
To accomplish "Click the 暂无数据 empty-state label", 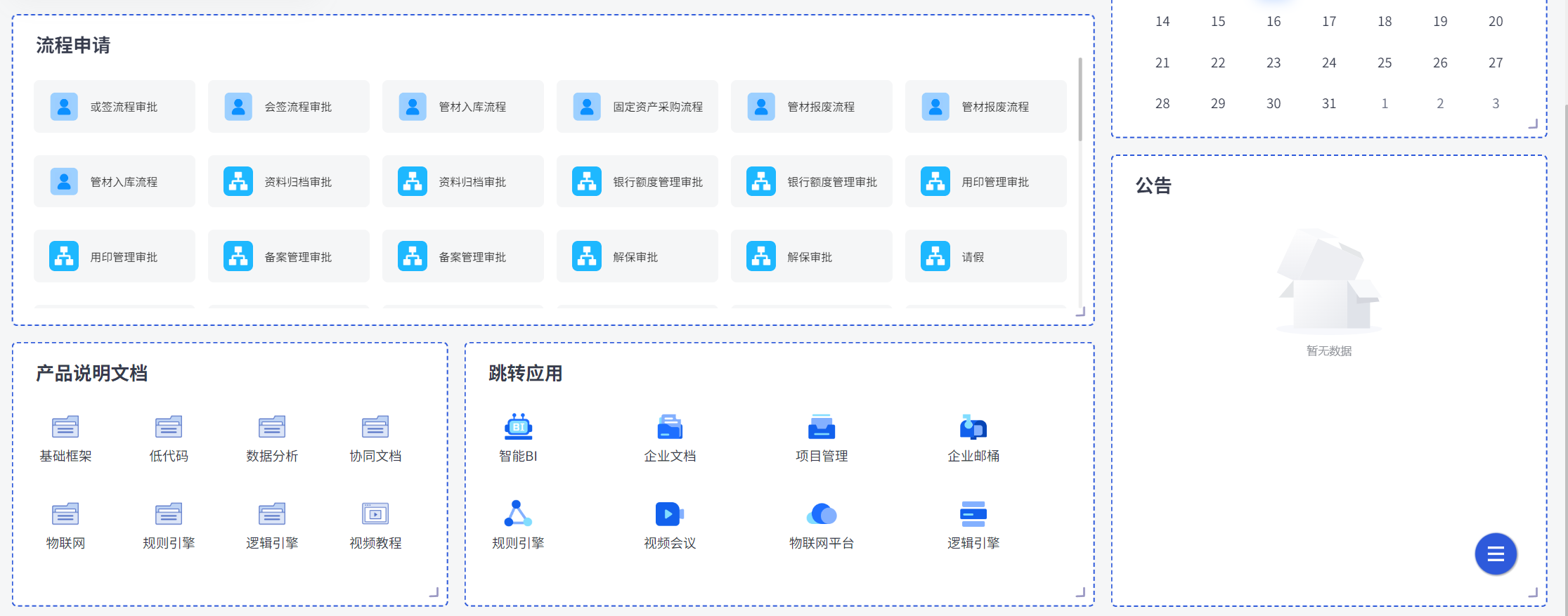I will 1329,351.
